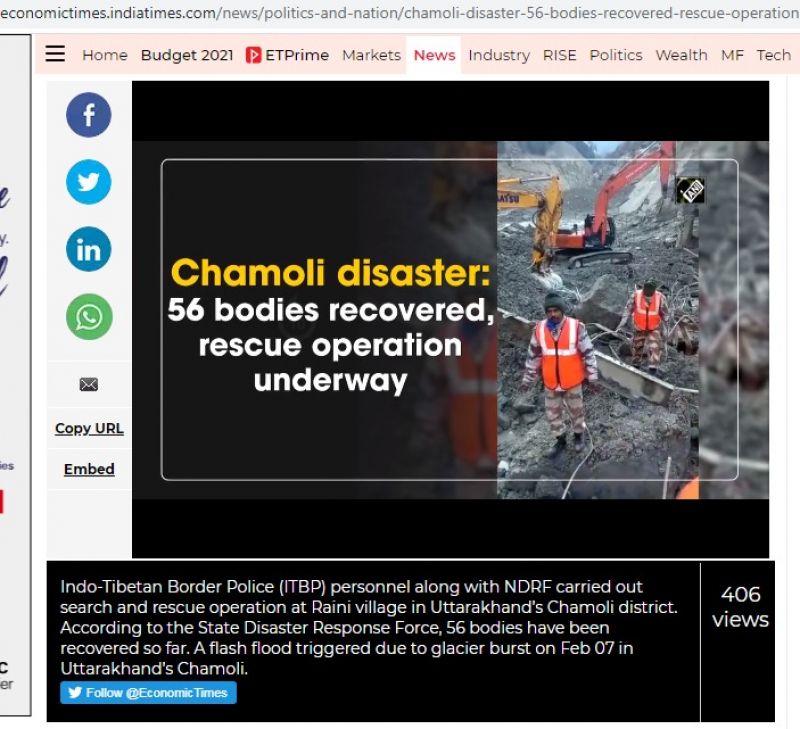
Task: Open the Markets menu
Action: click(x=371, y=55)
